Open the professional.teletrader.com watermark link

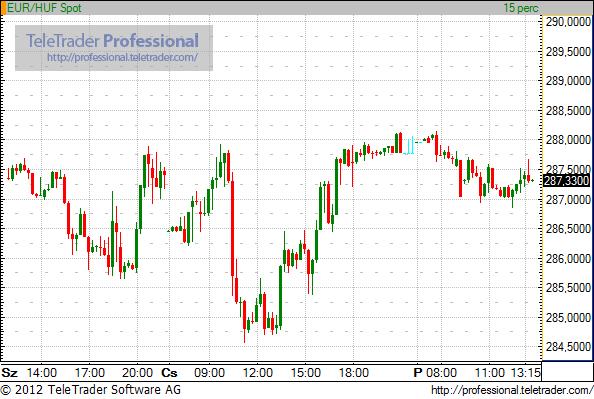click(x=122, y=57)
